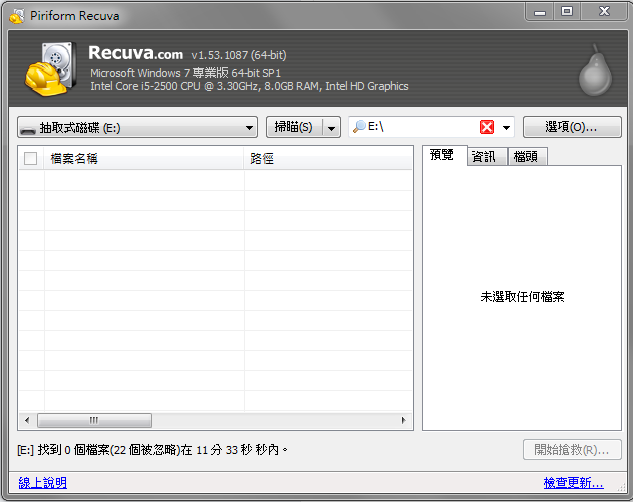Click the Piriform pear logo

tap(595, 70)
